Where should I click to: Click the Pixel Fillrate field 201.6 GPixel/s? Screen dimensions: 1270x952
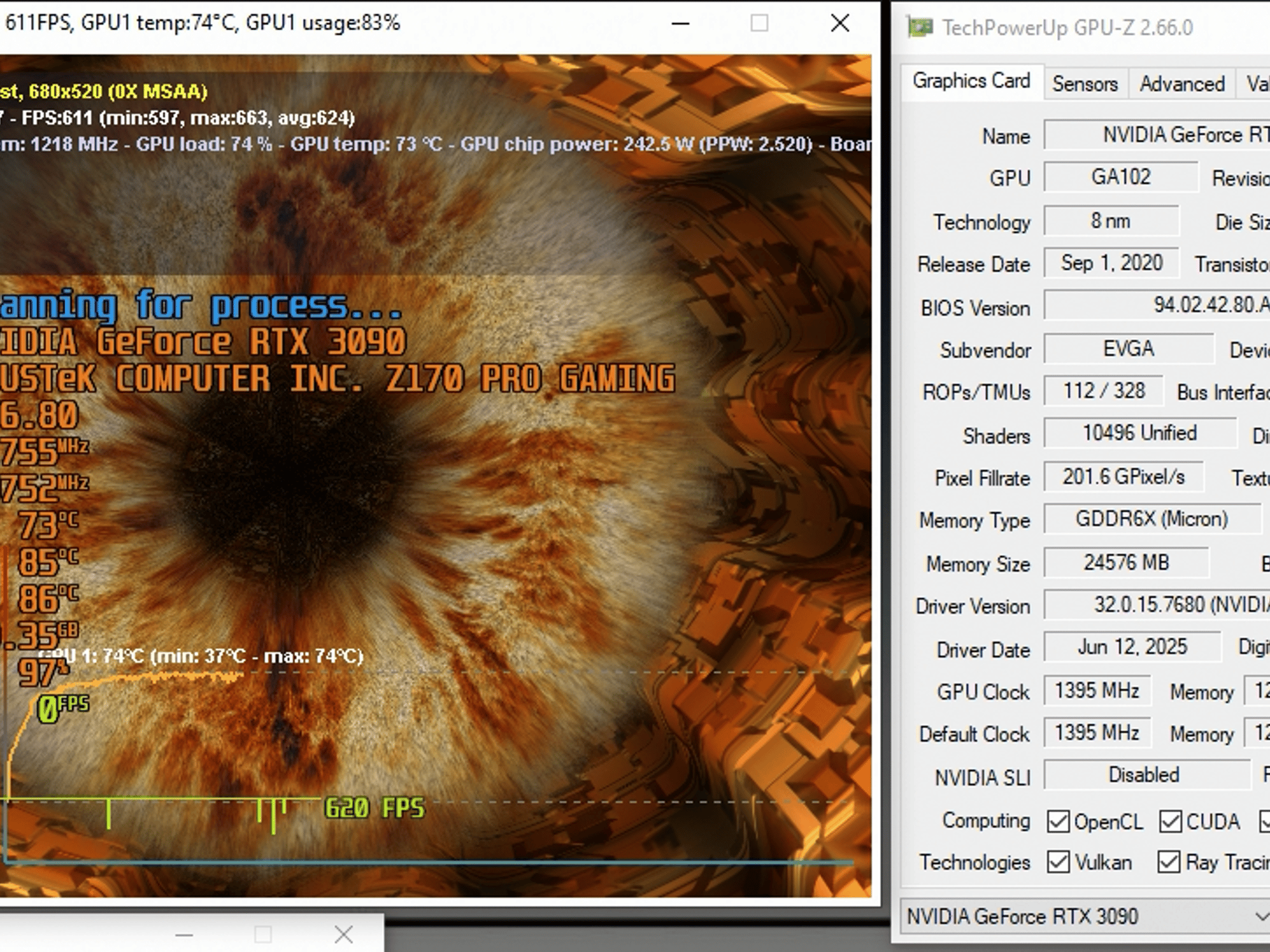pos(1124,477)
